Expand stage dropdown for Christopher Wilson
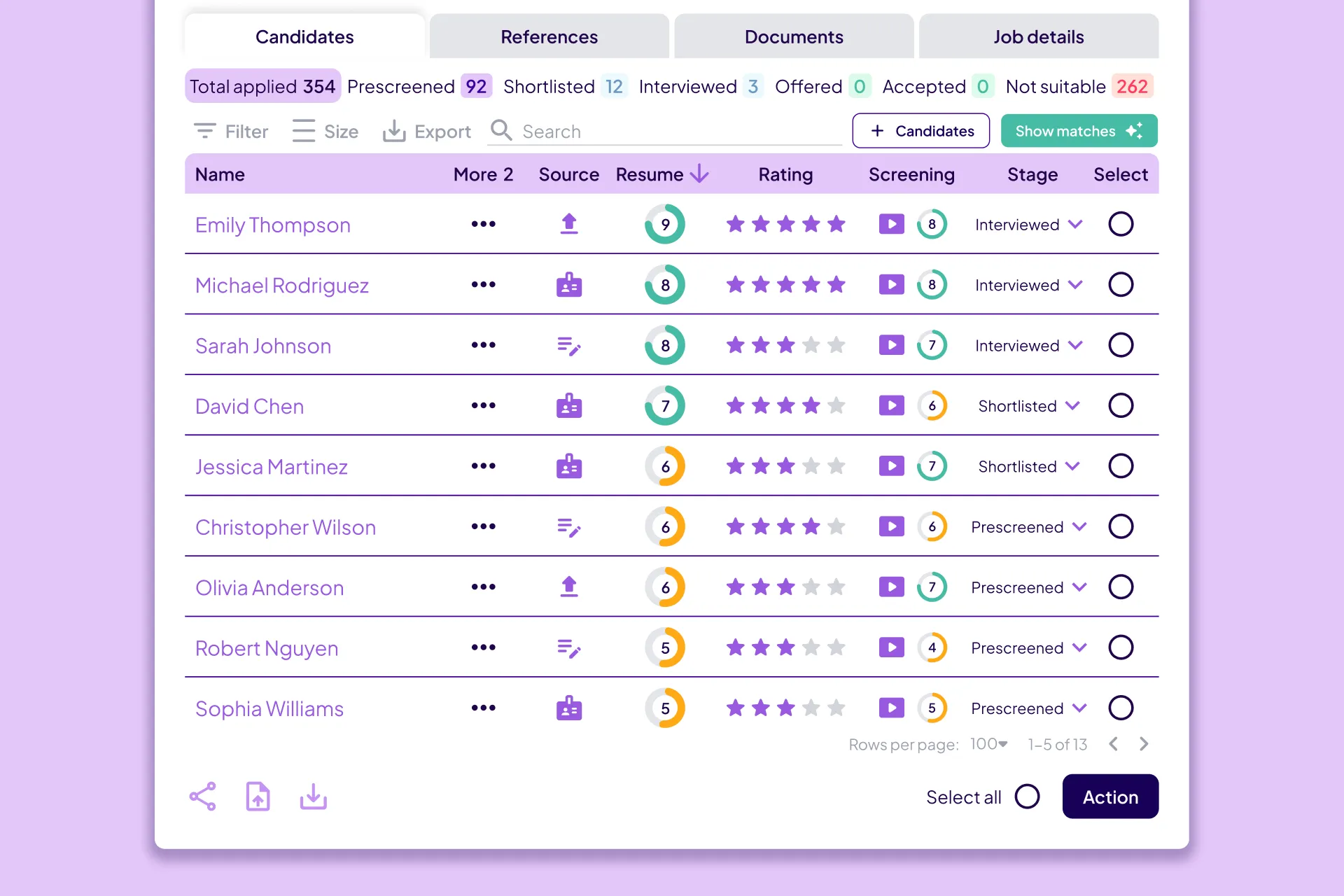 (1080, 526)
